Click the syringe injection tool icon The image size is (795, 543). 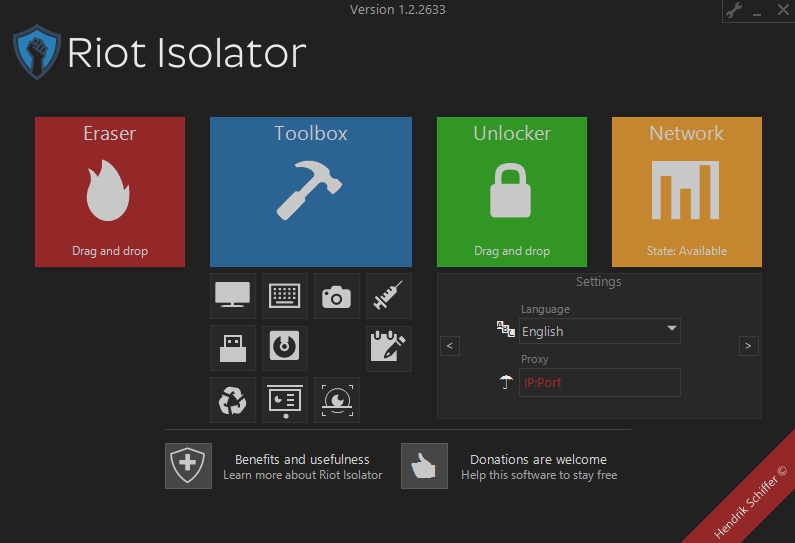click(x=389, y=296)
